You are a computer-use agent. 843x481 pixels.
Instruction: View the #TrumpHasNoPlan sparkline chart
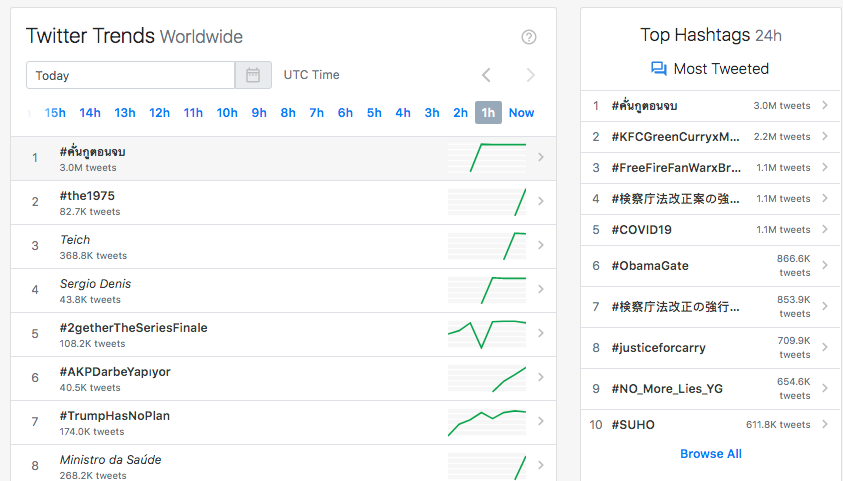tap(487, 422)
